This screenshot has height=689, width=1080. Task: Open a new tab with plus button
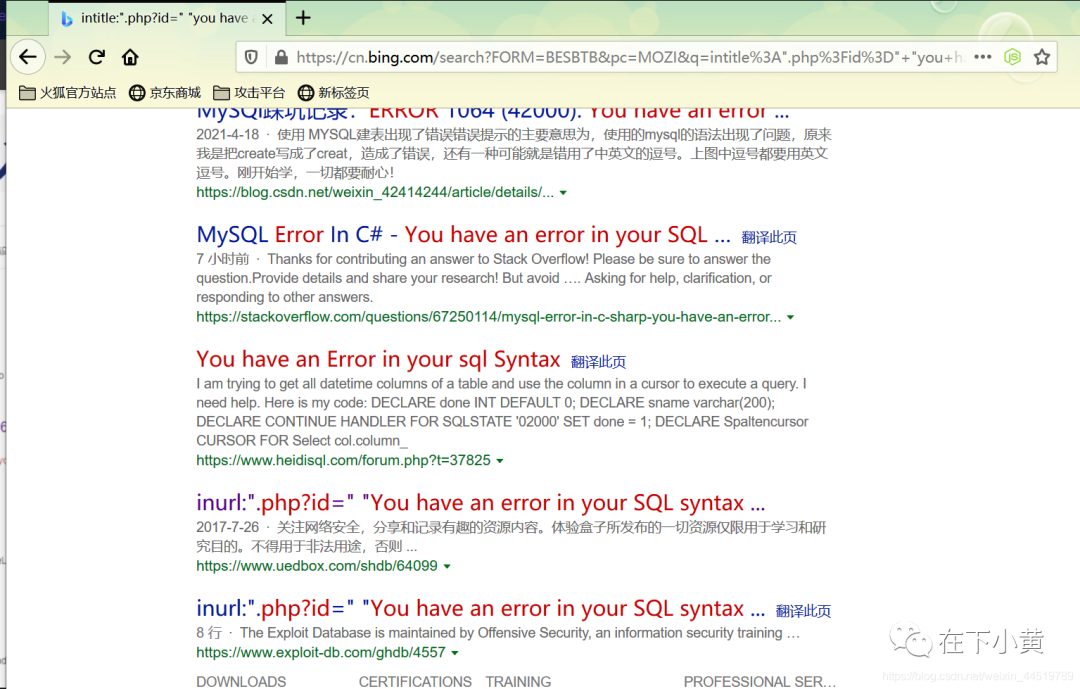[303, 18]
